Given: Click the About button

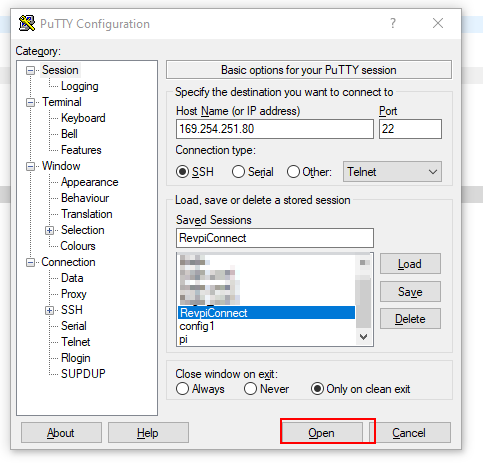Looking at the screenshot, I should (x=61, y=433).
